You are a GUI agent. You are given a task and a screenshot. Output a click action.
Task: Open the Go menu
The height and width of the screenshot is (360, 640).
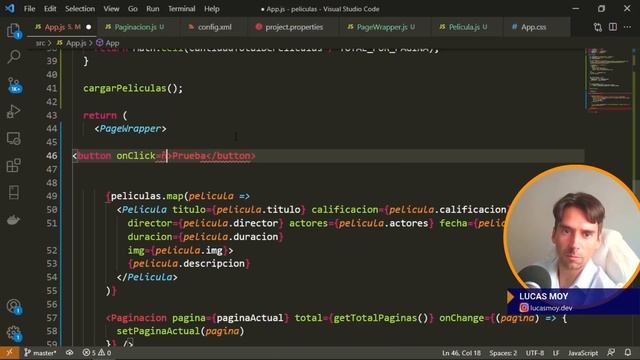pos(133,9)
